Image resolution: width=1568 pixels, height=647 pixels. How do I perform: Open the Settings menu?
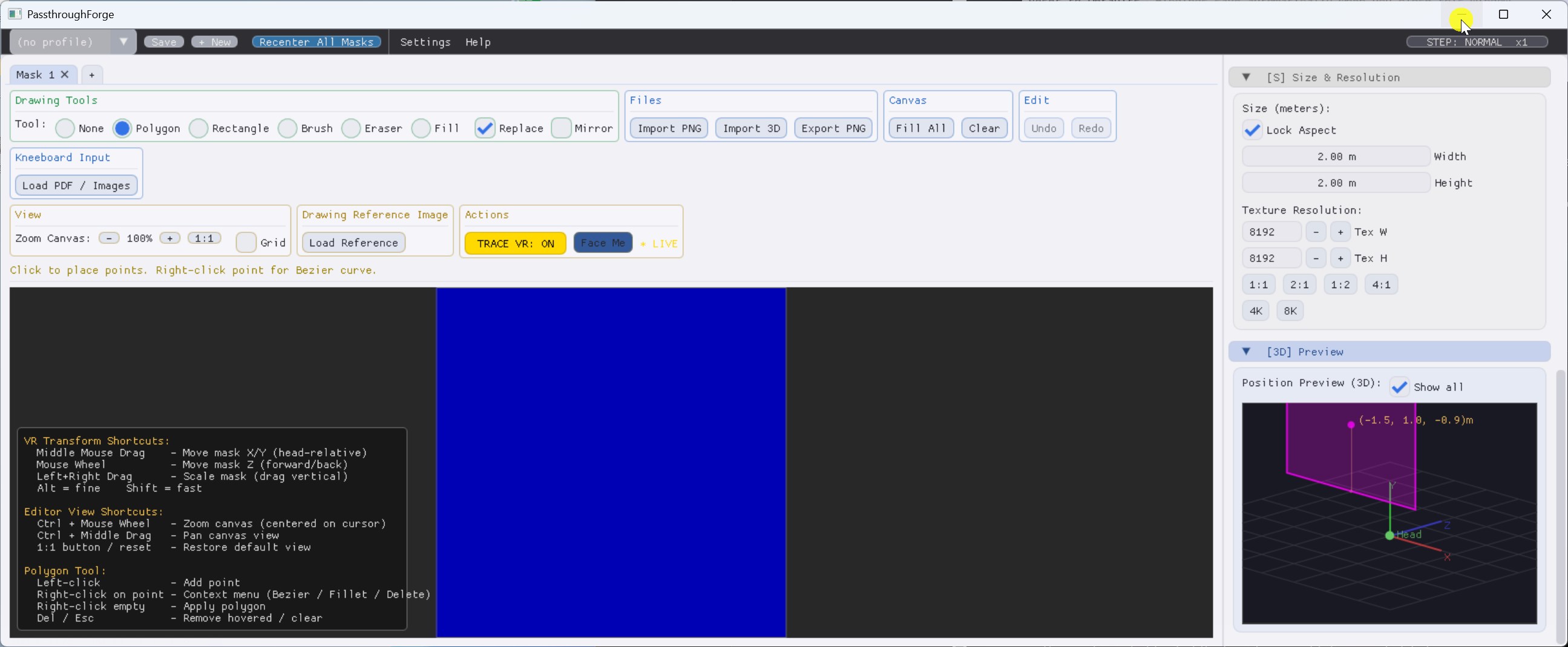click(x=425, y=41)
